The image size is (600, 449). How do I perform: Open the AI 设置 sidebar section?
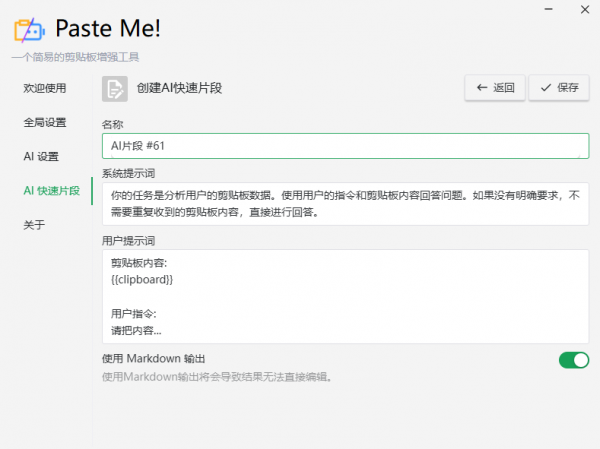[41, 157]
